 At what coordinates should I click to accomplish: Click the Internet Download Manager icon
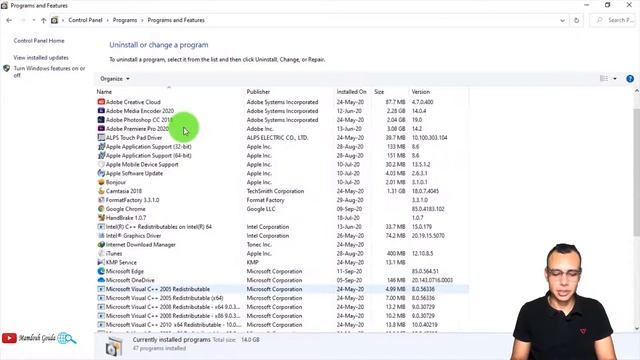point(101,244)
